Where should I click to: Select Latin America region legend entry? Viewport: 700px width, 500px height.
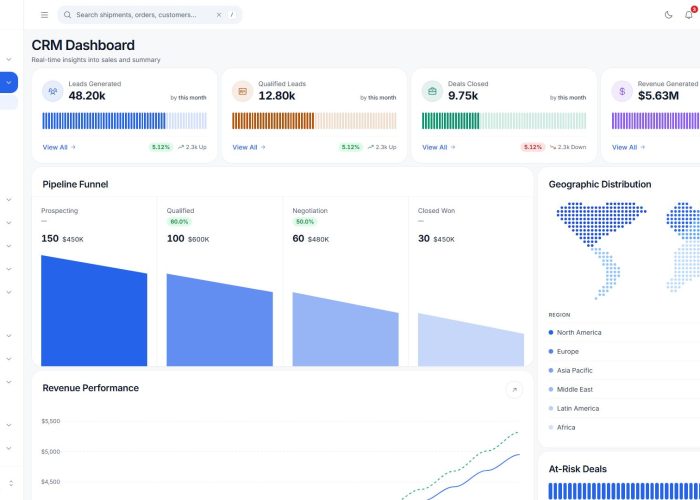tap(574, 408)
